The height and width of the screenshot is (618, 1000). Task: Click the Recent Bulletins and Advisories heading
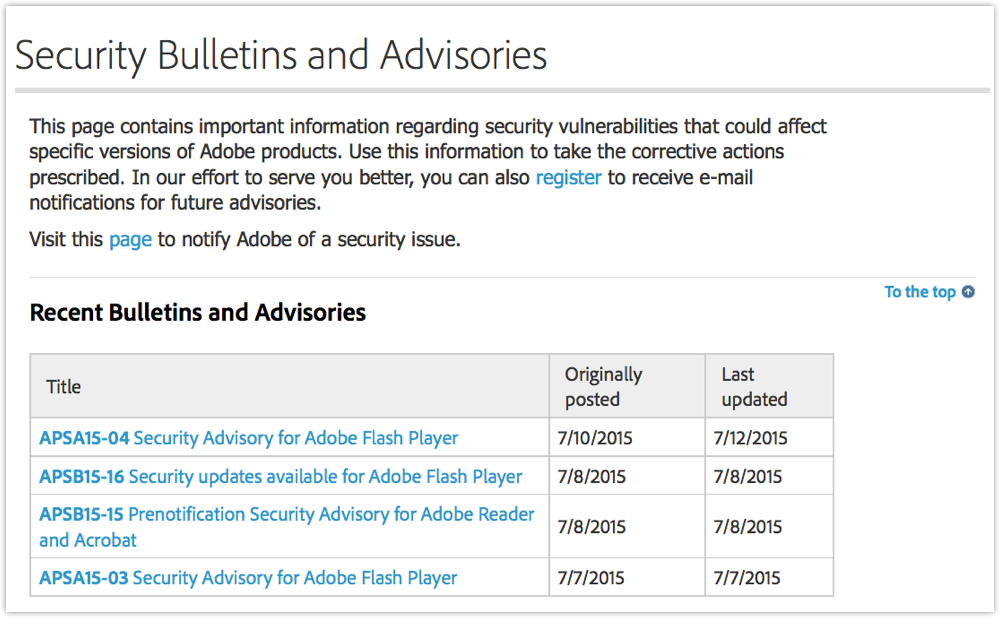click(198, 313)
